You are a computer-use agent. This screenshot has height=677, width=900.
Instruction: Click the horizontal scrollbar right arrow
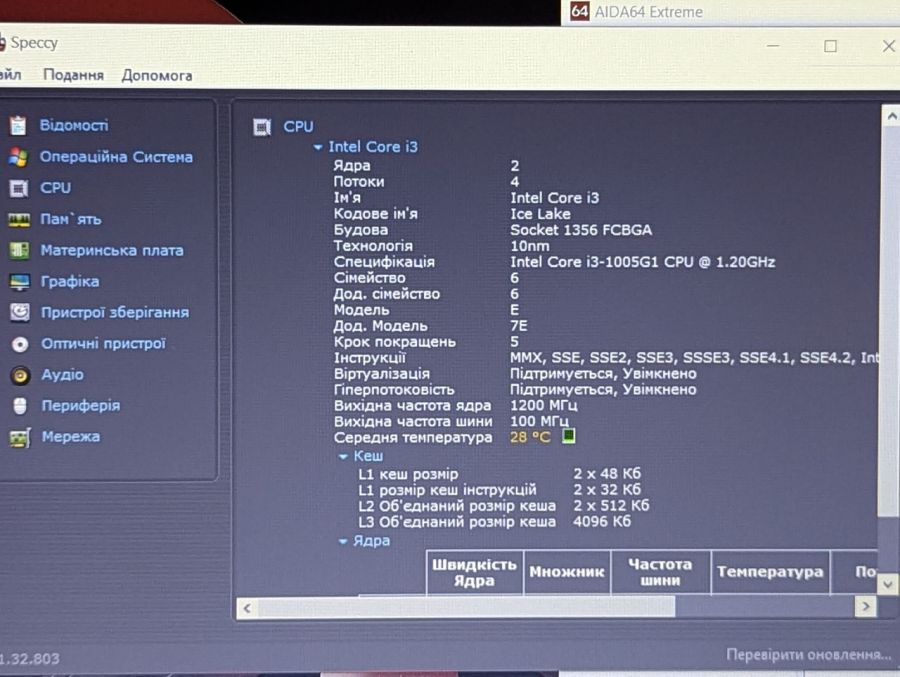[866, 606]
